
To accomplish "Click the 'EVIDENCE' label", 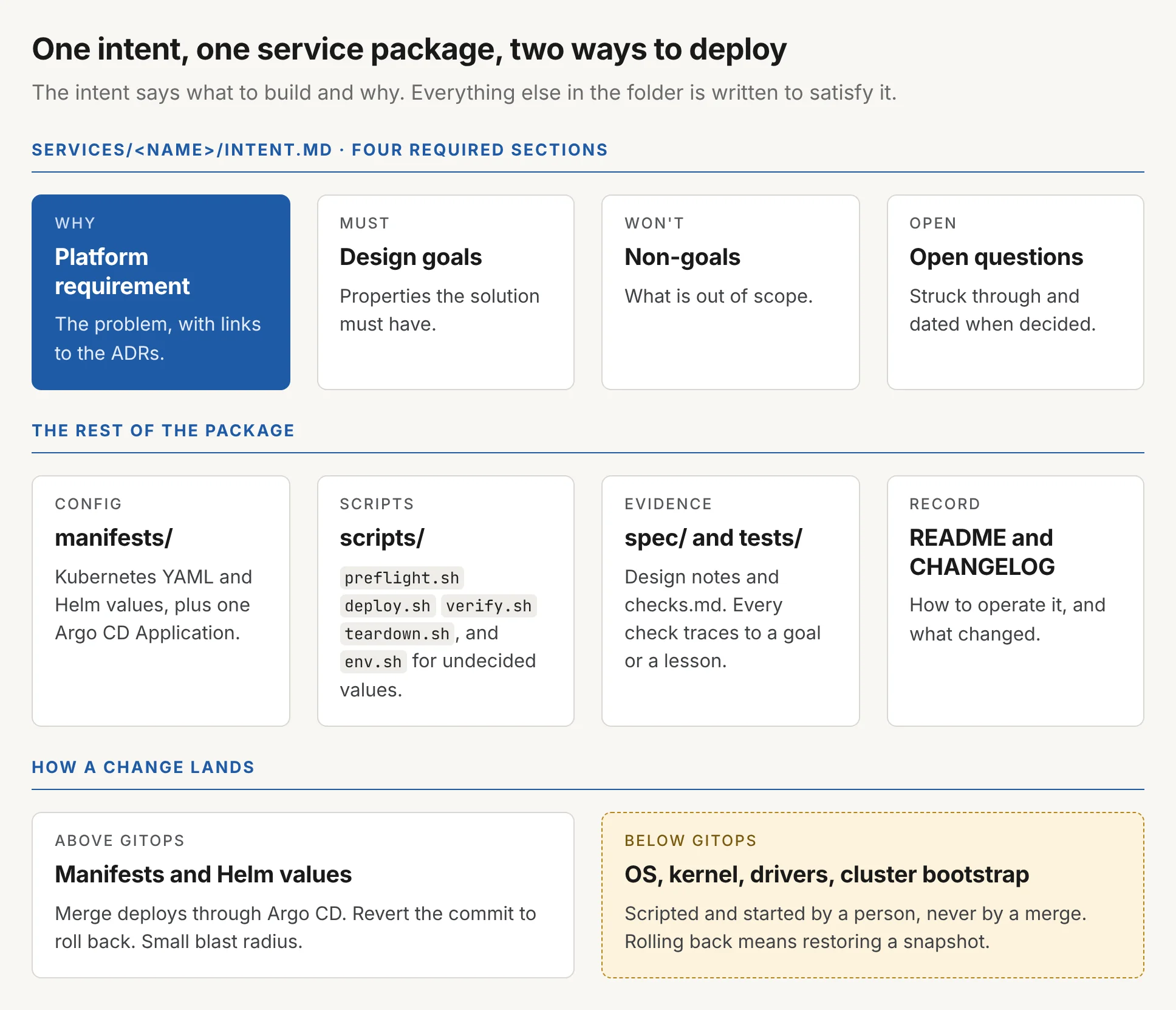I will [668, 504].
